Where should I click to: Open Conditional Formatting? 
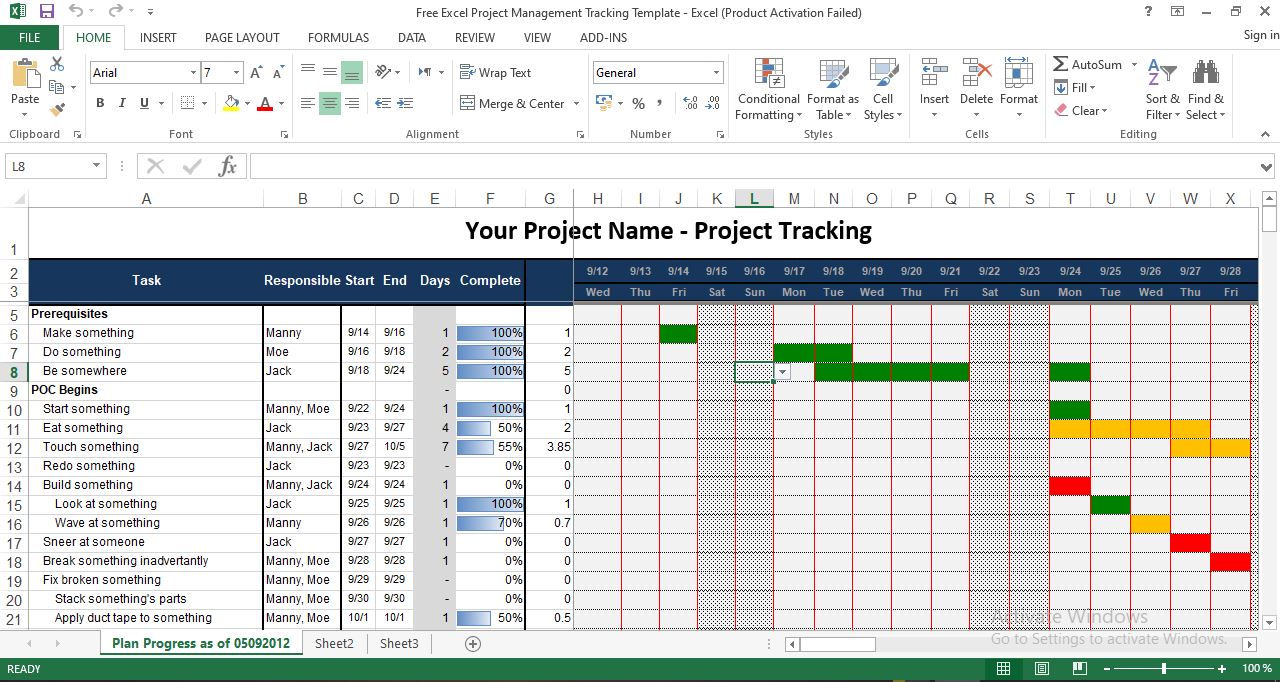pos(768,89)
